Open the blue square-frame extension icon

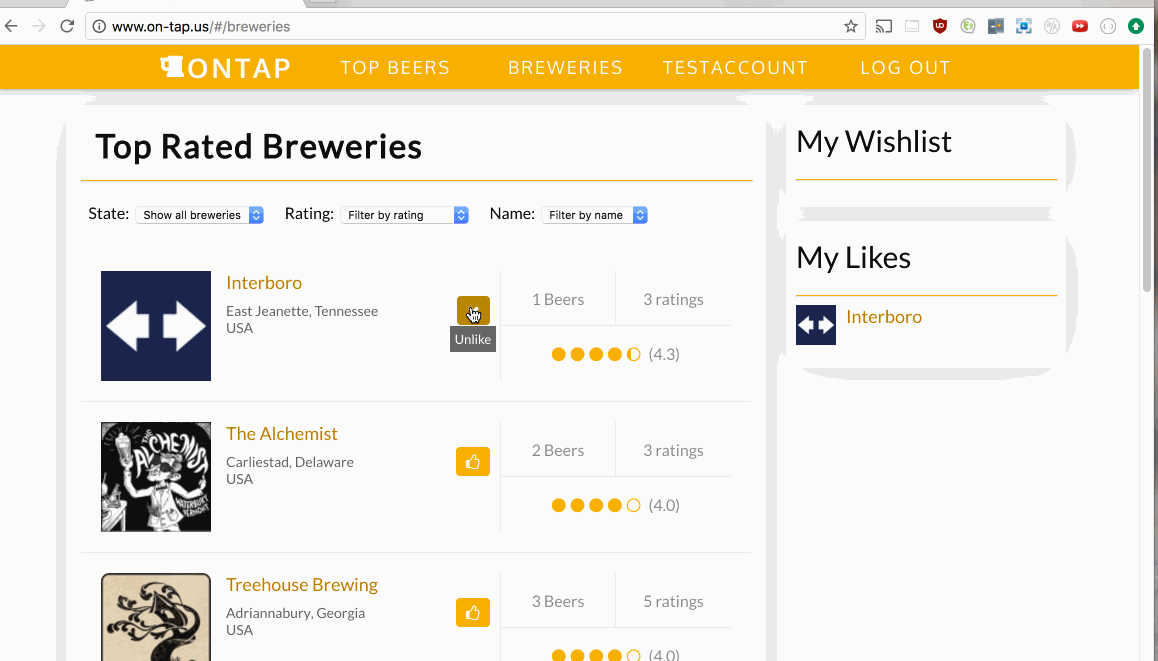point(1024,27)
